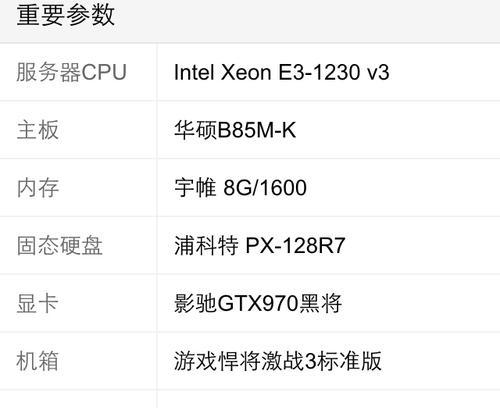Image resolution: width=500 pixels, height=408 pixels.
Task: Click the E3-1230 model number text
Action: (319, 72)
